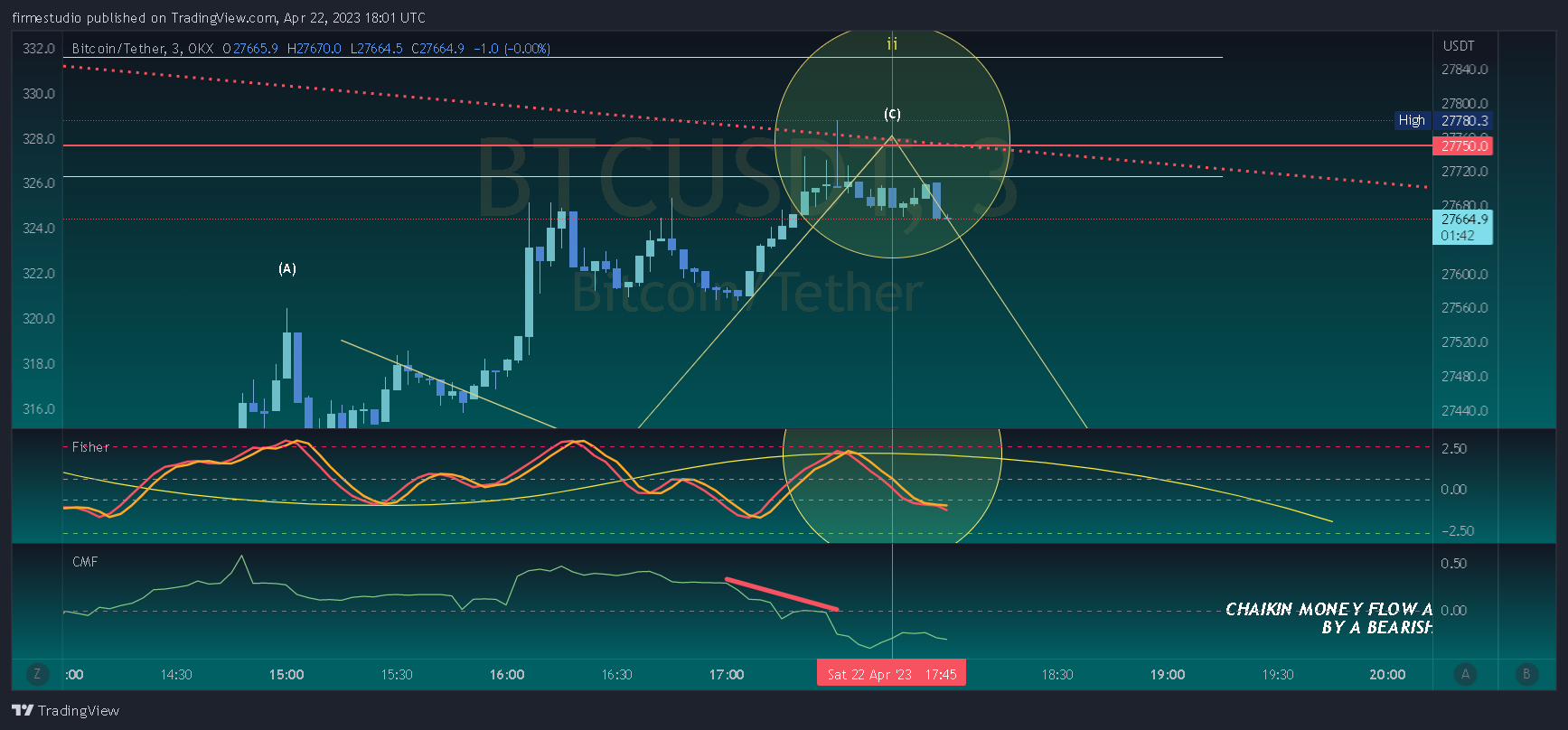Click the 324.0 left scale value
This screenshot has height=730, width=1568.
39,229
